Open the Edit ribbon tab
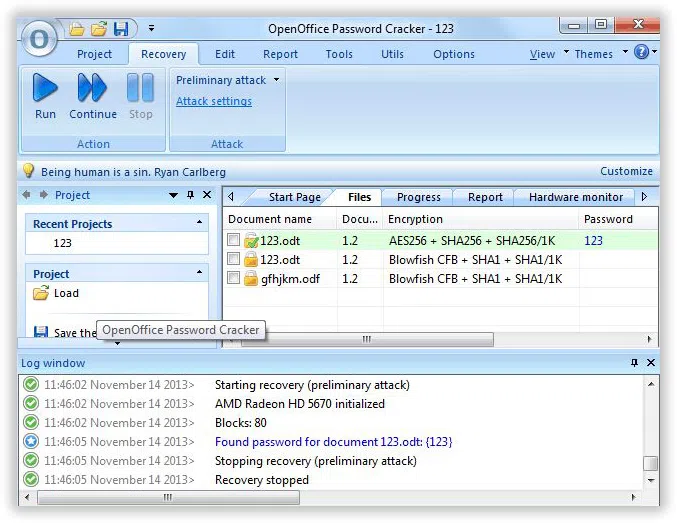677x523 pixels. [x=225, y=54]
